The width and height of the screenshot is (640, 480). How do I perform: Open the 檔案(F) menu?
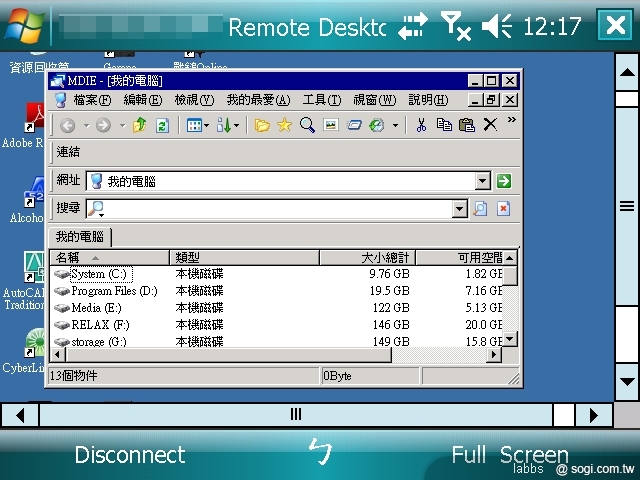pos(90,100)
